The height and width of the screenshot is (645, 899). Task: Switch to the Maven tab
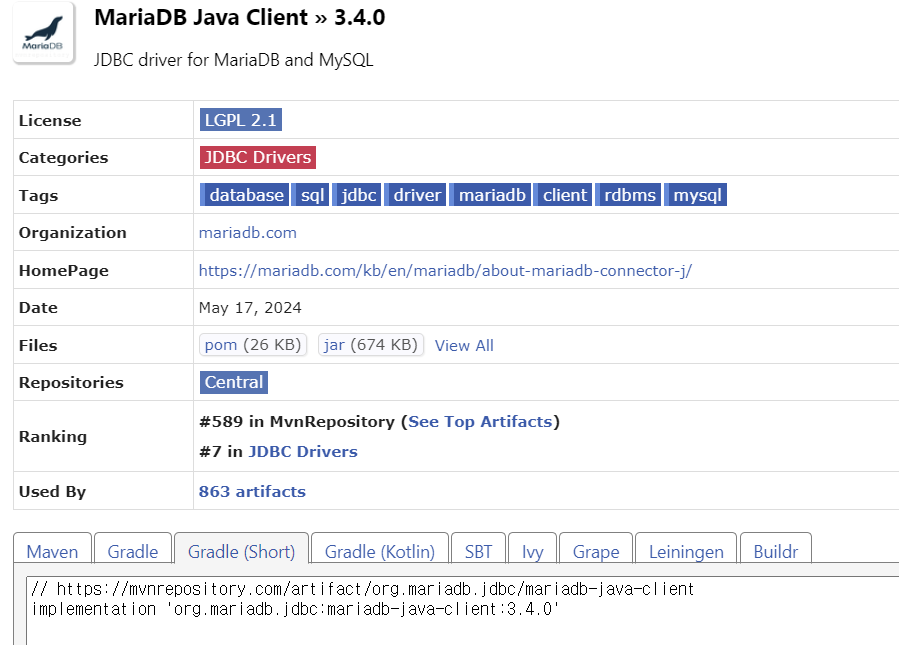tap(52, 549)
